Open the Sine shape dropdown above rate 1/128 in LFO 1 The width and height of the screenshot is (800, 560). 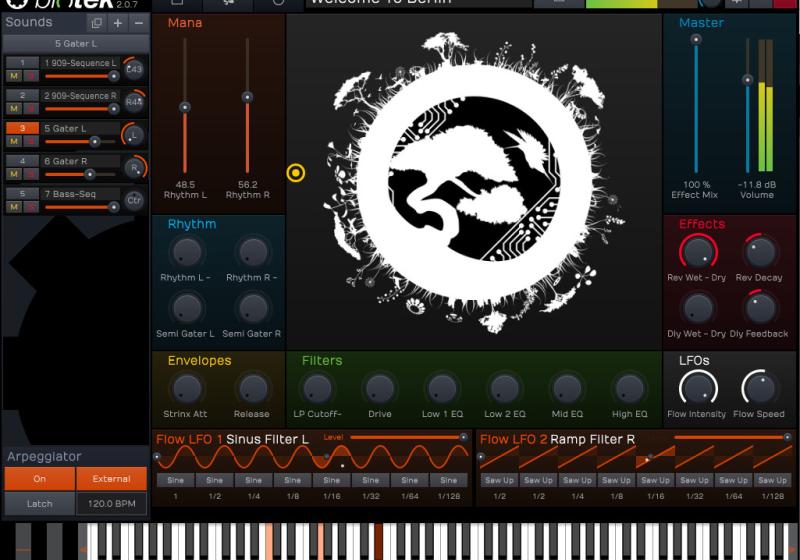[448, 480]
